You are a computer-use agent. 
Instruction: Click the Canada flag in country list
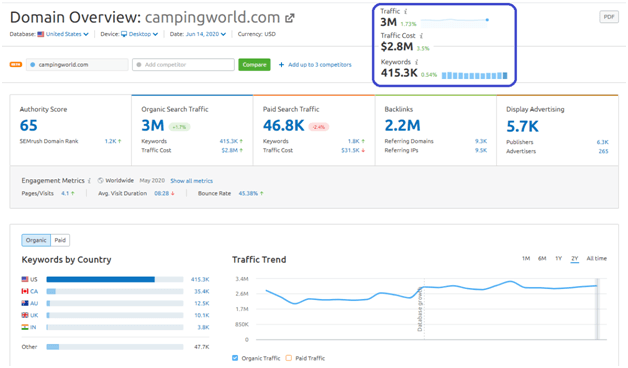pos(25,291)
